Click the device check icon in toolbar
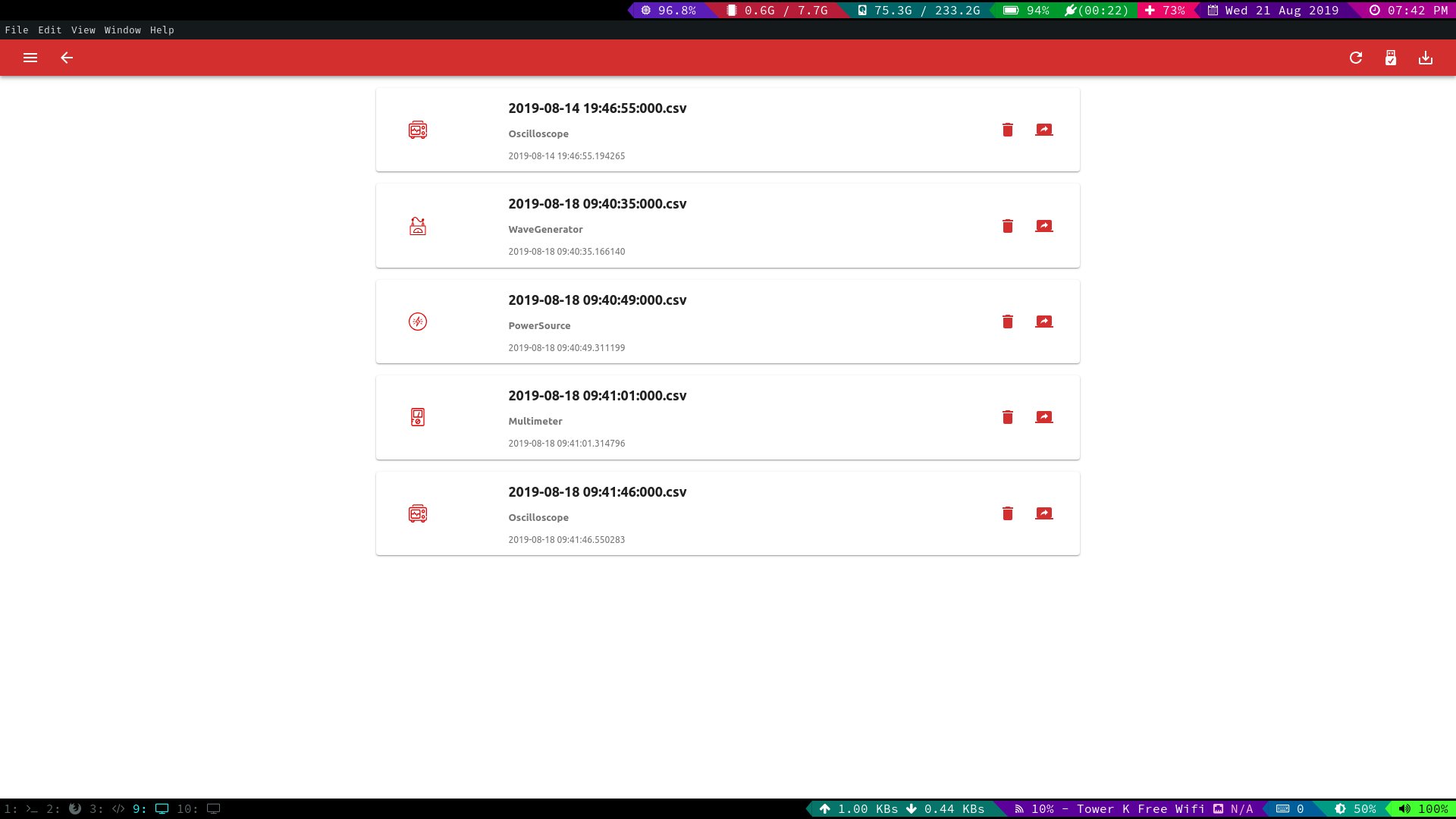Viewport: 1456px width, 819px height. [1391, 58]
